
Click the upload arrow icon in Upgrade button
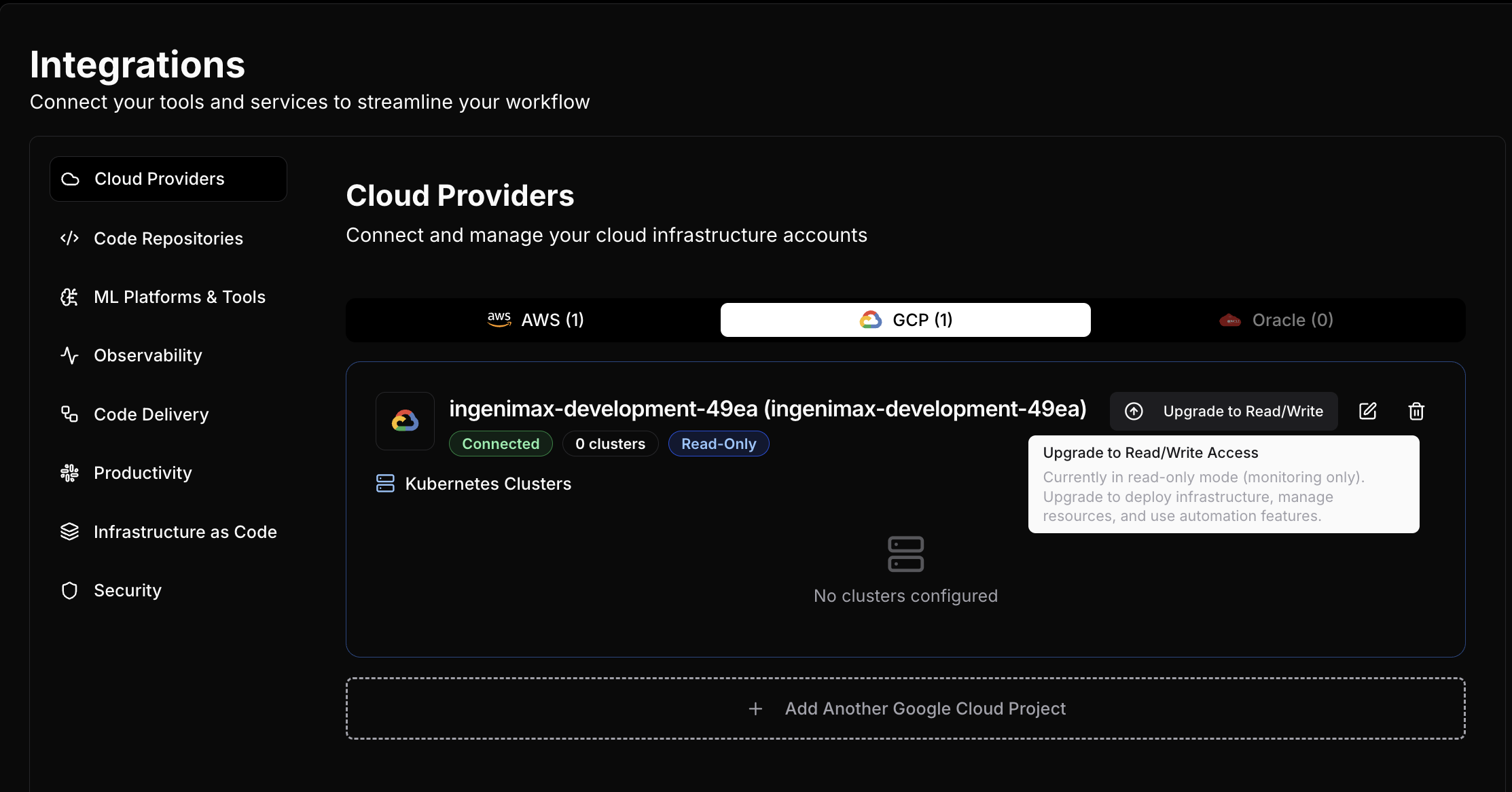(x=1134, y=411)
